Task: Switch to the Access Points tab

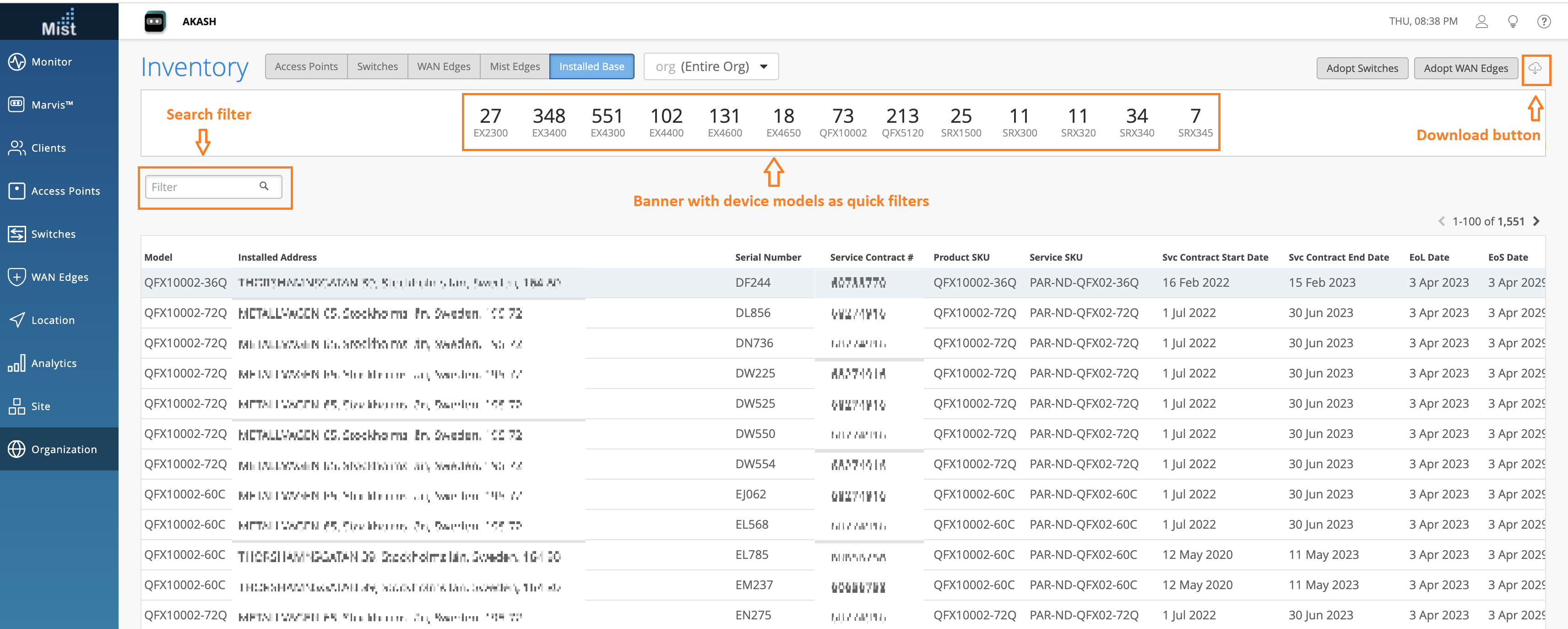Action: (306, 66)
